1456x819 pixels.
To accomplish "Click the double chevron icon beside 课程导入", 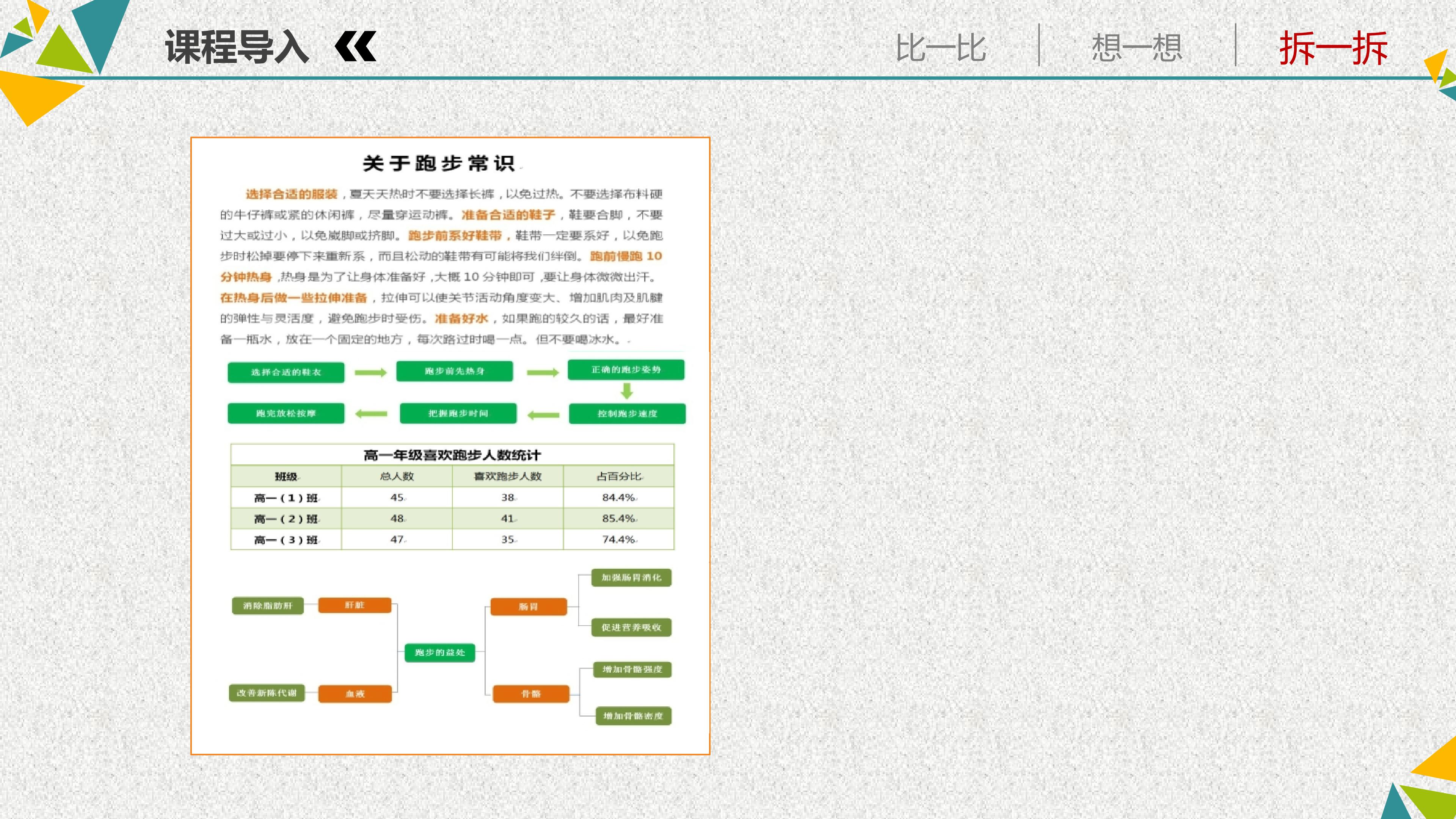I will pos(356,46).
